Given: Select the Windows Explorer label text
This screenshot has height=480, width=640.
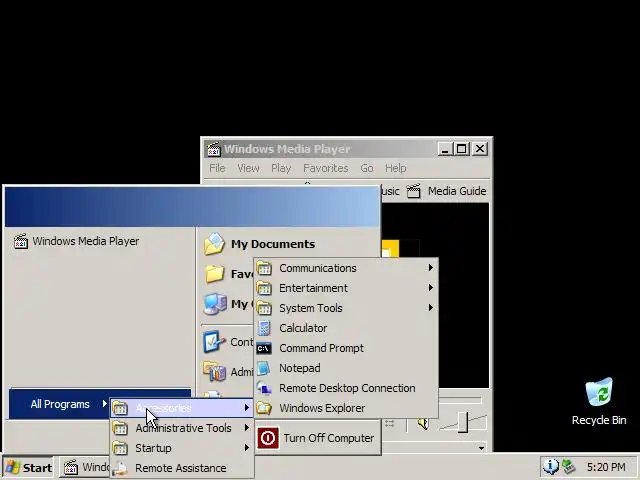Looking at the screenshot, I should tap(322, 408).
